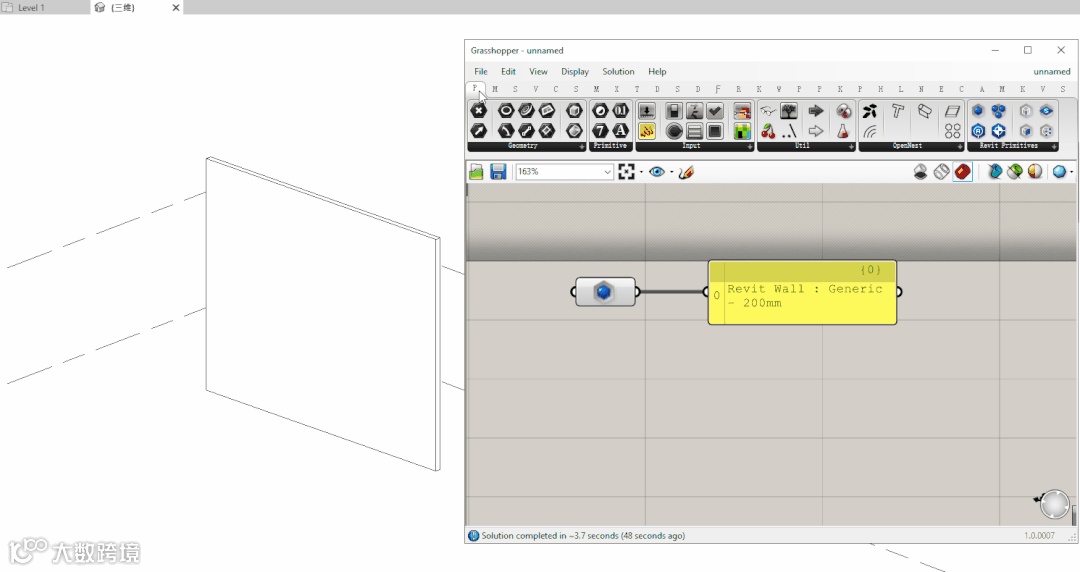Toggle red shaded preview mode
This screenshot has height=572, width=1080.
(x=963, y=172)
